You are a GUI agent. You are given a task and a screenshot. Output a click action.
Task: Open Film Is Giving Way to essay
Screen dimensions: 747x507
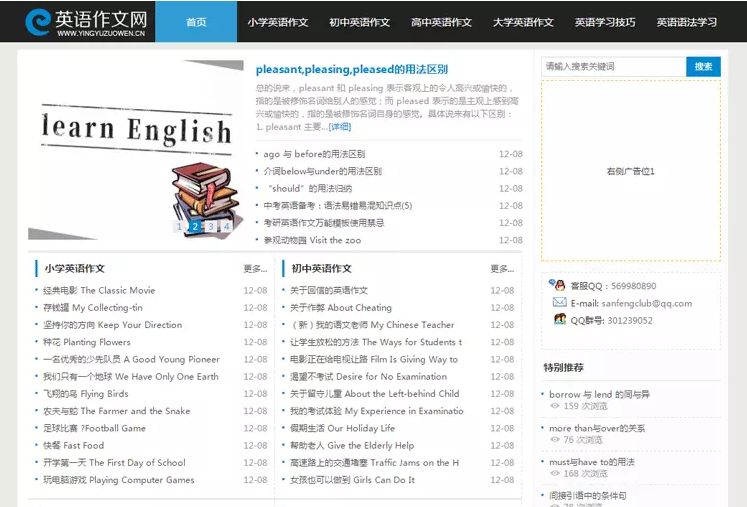pyautogui.click(x=374, y=359)
